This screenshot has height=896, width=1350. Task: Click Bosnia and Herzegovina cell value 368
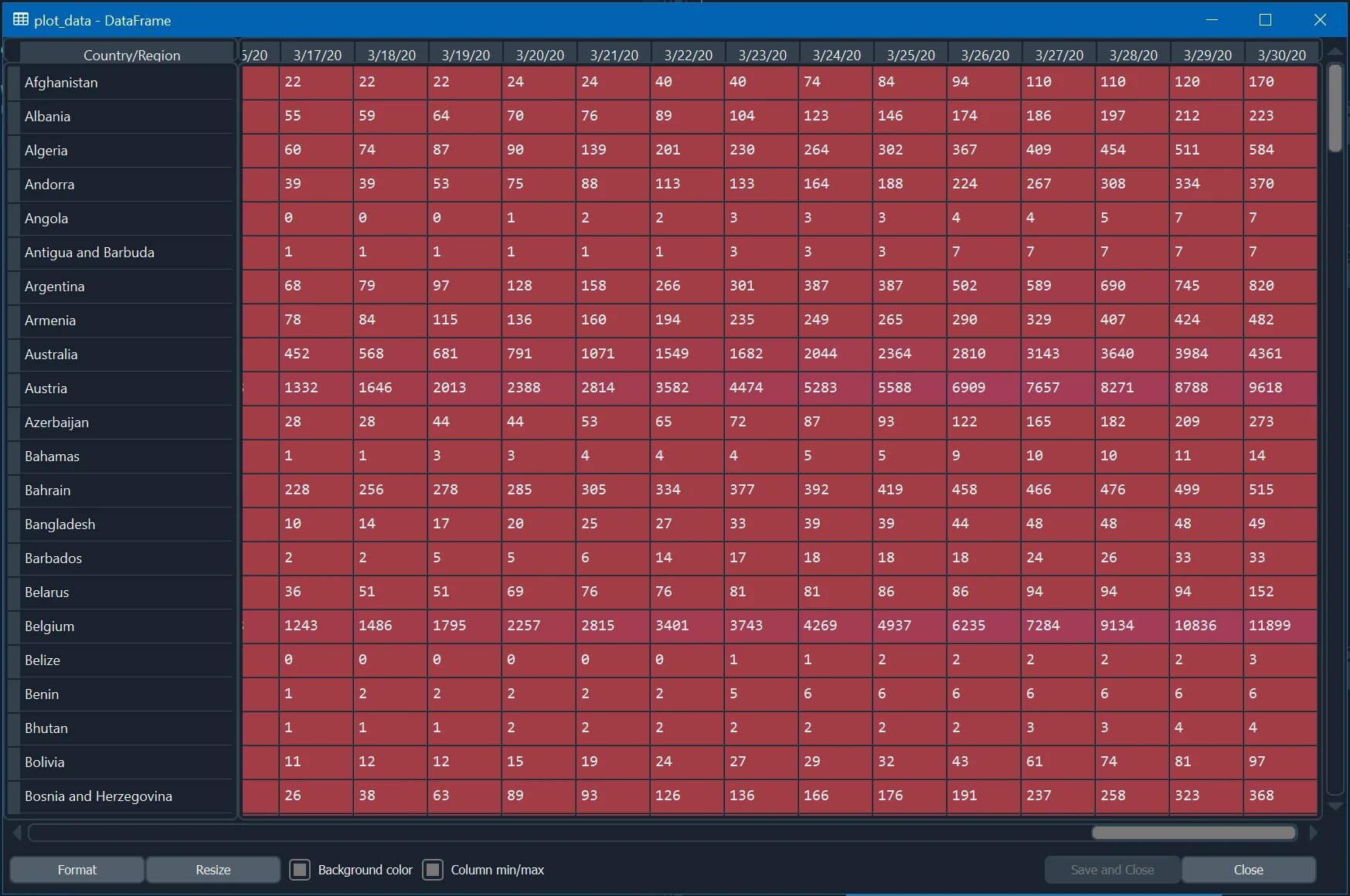pos(1280,796)
